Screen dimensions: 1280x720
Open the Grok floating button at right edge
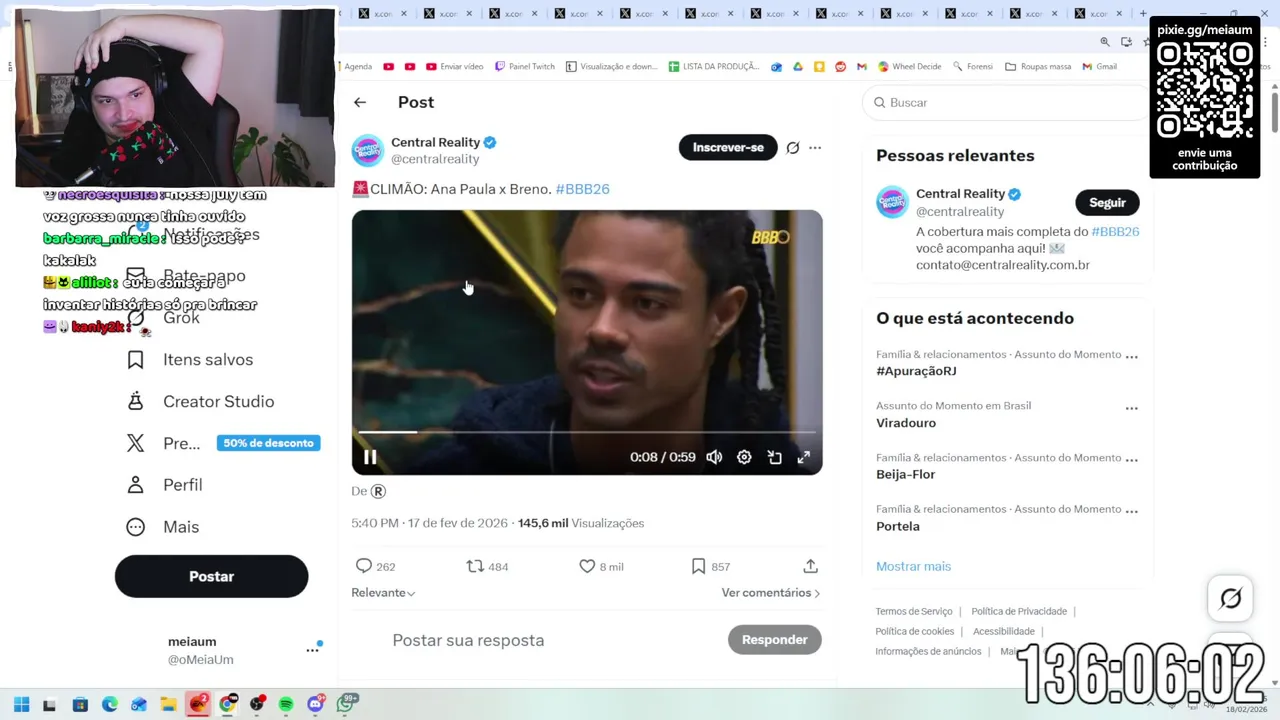coord(1231,598)
